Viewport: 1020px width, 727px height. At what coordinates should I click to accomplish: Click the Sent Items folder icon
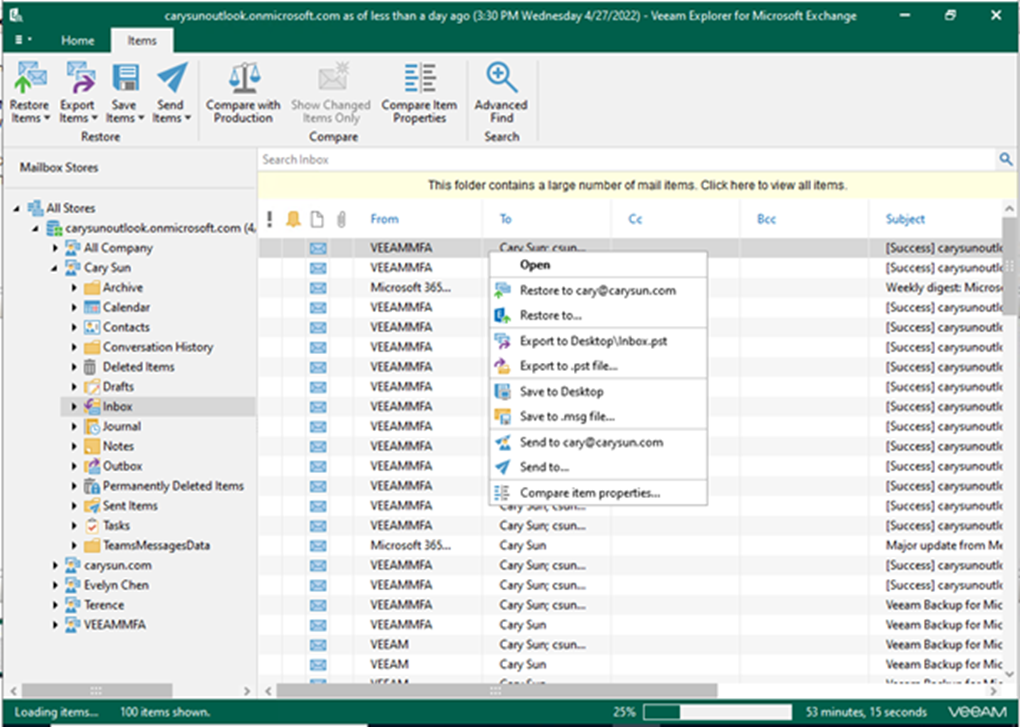coord(92,506)
